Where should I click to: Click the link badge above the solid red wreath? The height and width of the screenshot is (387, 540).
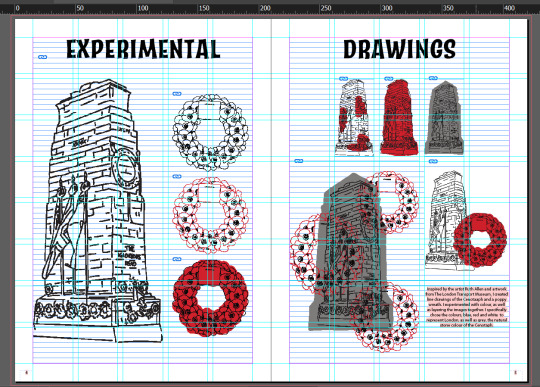click(177, 259)
